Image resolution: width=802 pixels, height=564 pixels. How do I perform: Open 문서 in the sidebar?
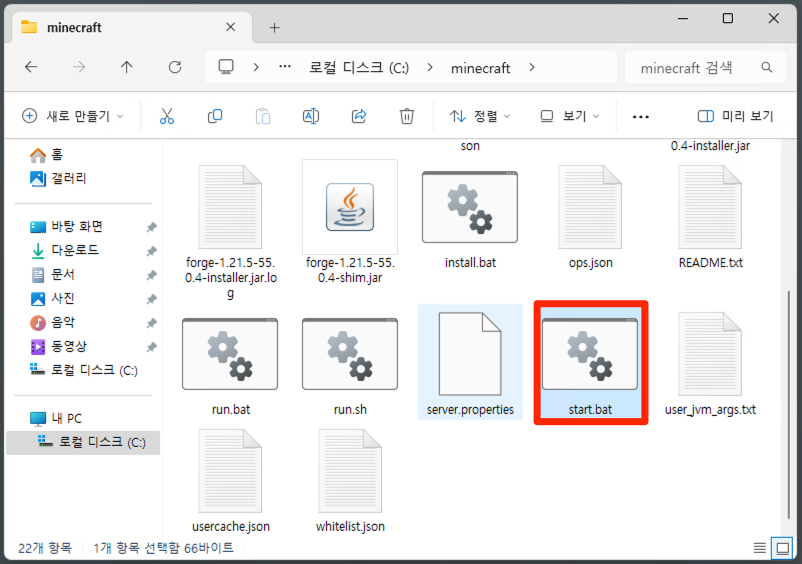(x=53, y=275)
